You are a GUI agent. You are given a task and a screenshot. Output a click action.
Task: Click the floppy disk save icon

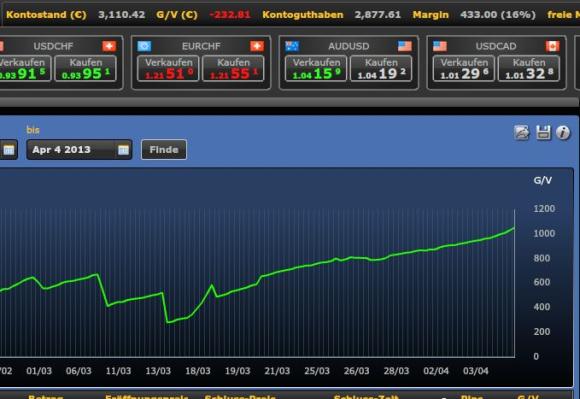click(x=543, y=132)
